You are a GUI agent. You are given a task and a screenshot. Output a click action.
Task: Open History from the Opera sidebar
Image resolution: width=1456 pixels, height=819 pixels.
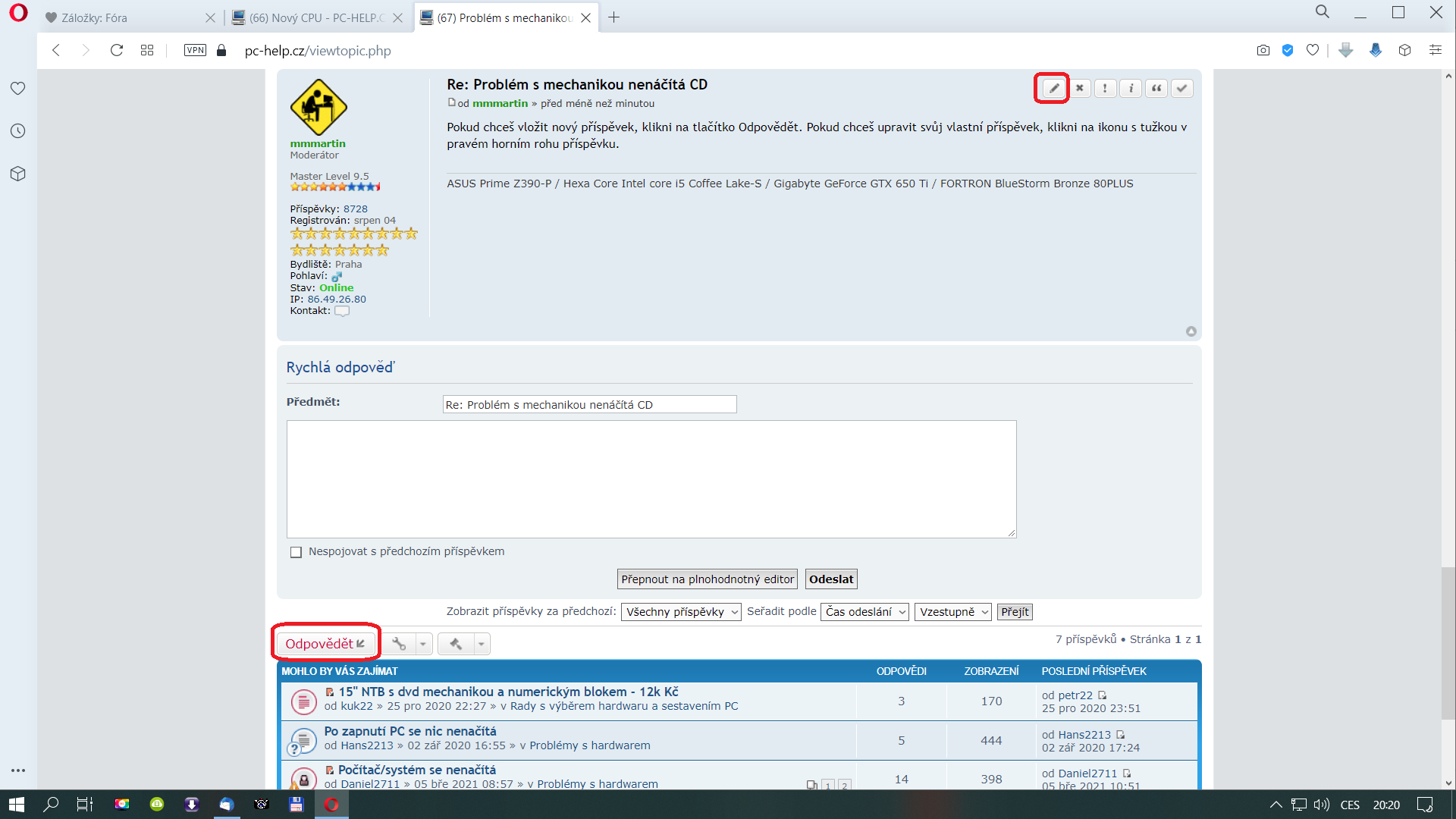pos(18,131)
